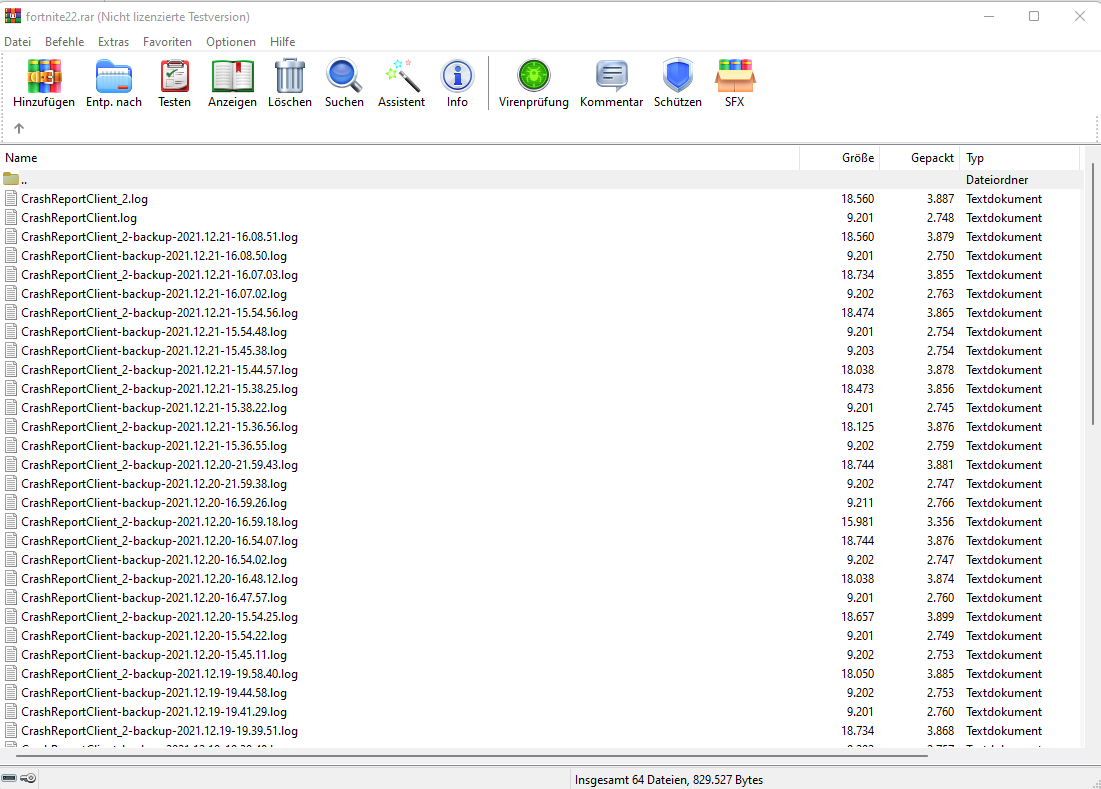Open the Extras menu

pyautogui.click(x=113, y=41)
